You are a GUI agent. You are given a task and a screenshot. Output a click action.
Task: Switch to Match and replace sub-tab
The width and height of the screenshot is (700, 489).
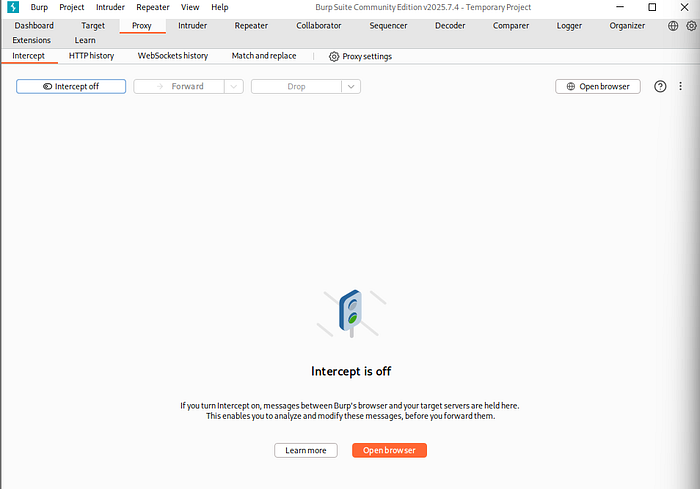(264, 56)
